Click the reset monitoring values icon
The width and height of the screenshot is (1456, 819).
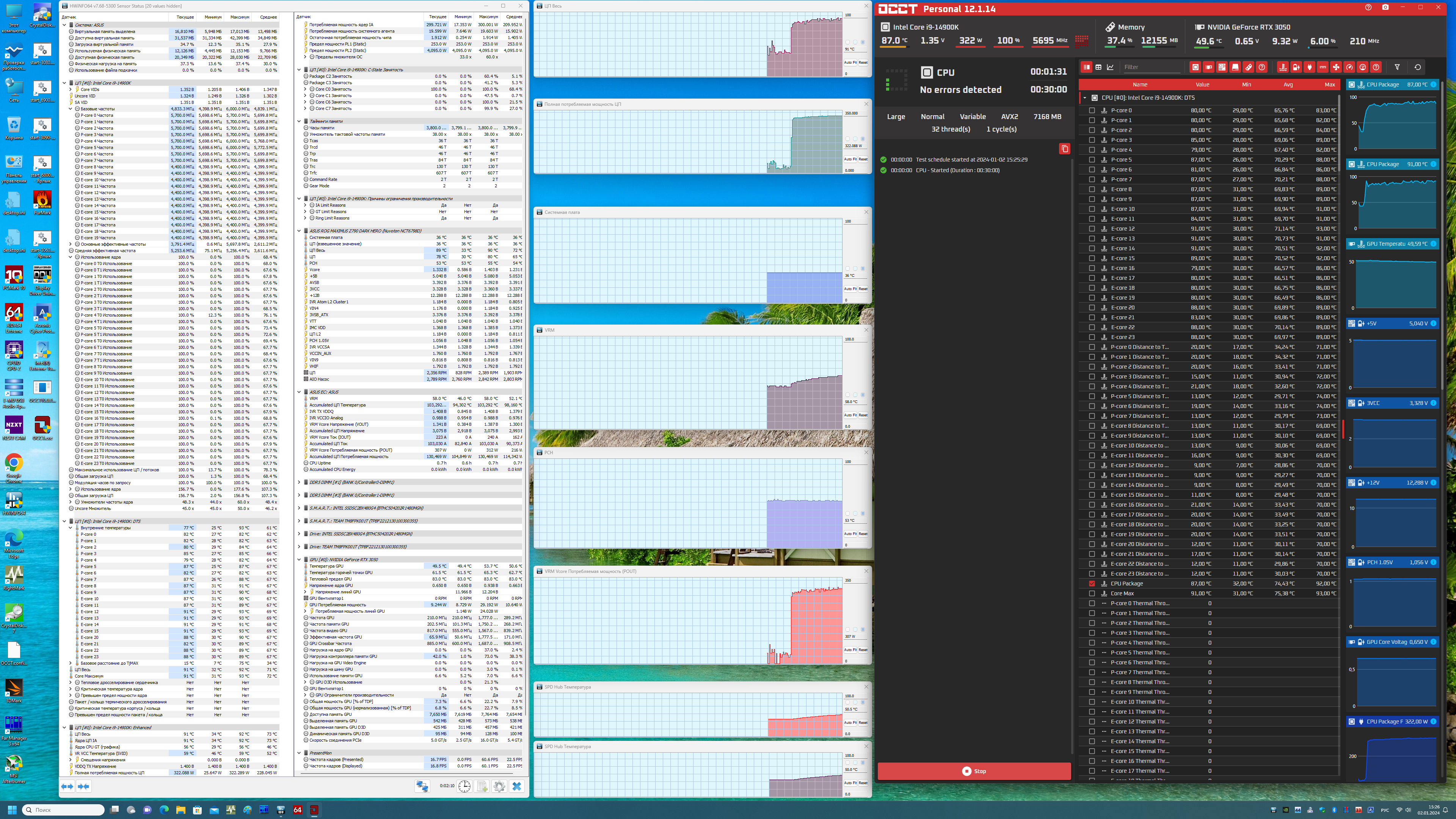pos(1418,67)
